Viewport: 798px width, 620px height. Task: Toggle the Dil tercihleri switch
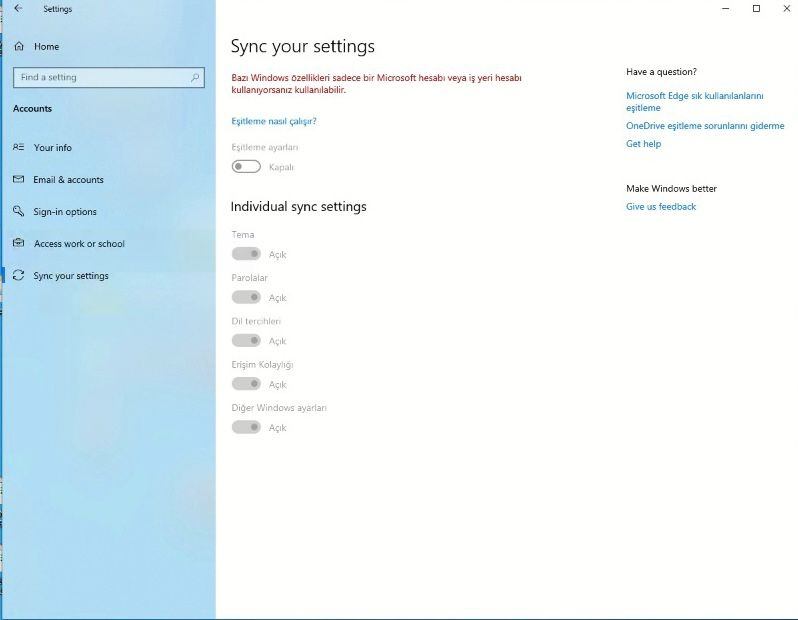pos(246,340)
